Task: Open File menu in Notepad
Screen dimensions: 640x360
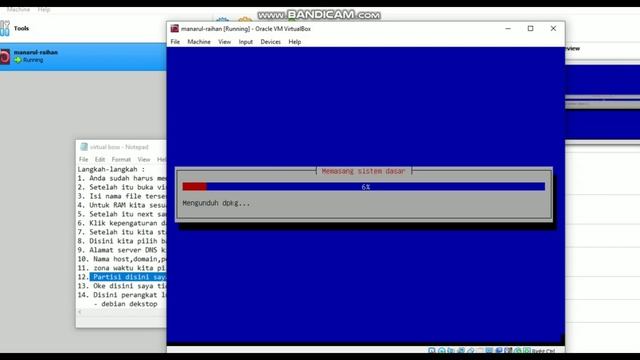Action: [84, 159]
